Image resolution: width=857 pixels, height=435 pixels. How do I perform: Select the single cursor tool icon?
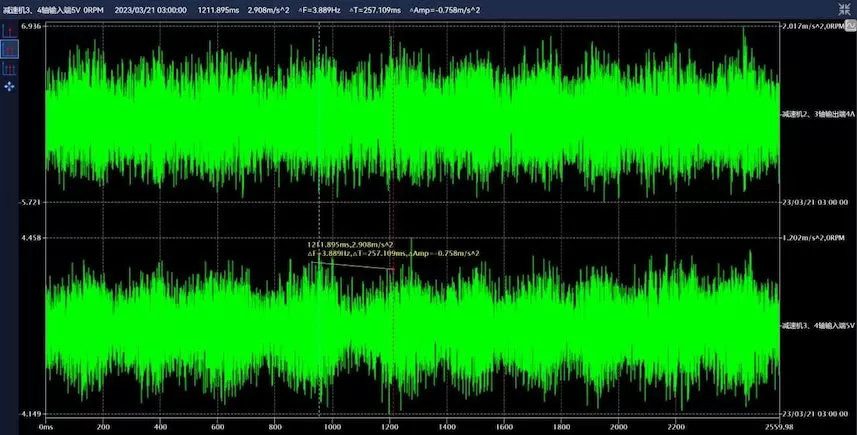pyautogui.click(x=10, y=29)
